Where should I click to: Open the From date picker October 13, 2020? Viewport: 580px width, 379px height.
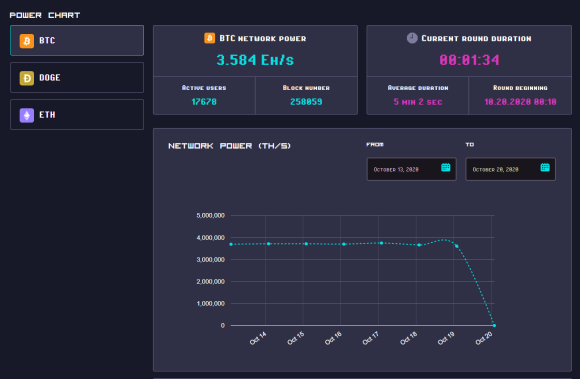coord(411,169)
